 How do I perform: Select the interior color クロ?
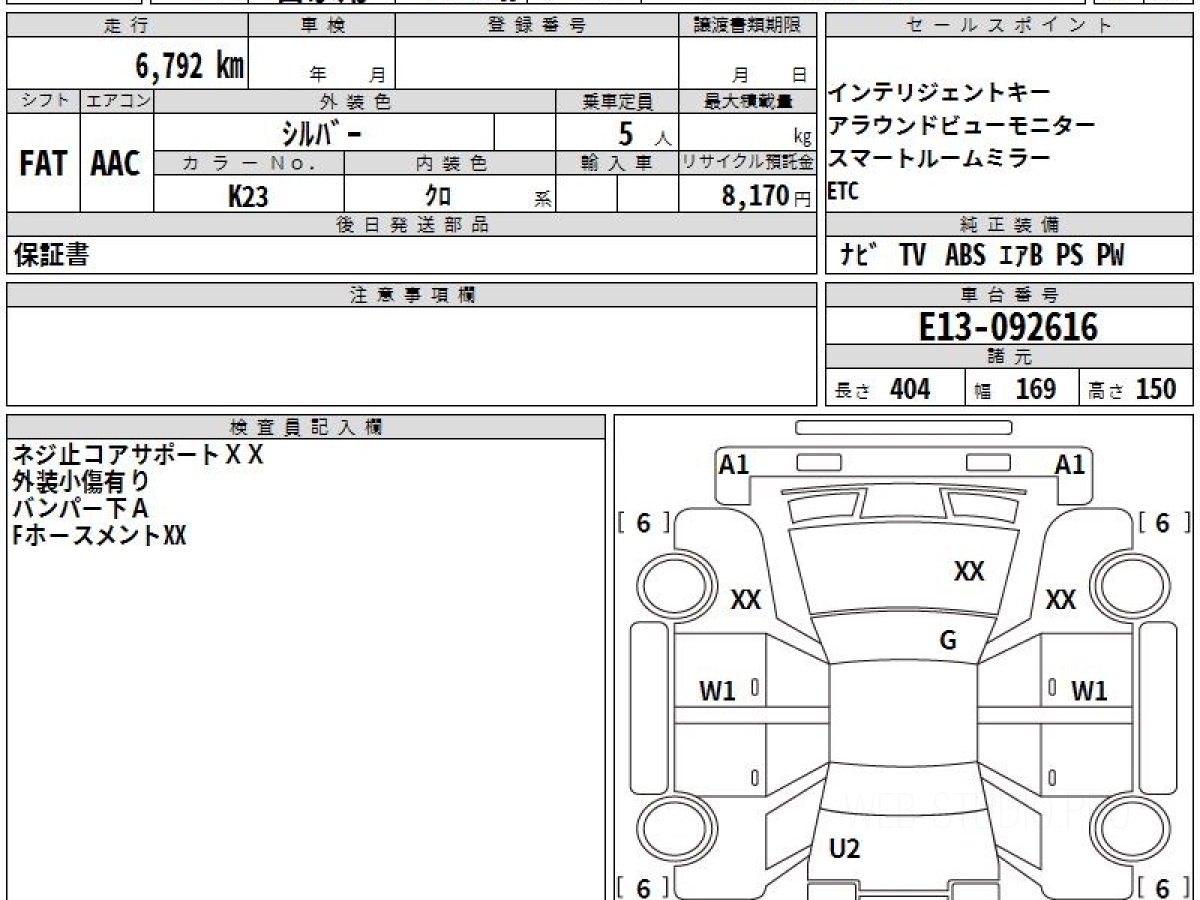438,196
